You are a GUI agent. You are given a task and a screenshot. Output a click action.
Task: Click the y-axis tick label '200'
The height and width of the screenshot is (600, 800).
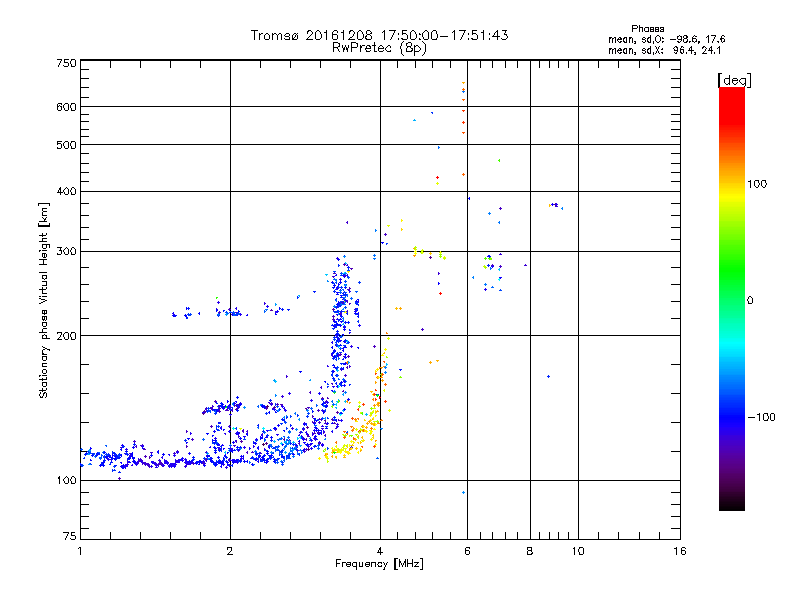(x=67, y=336)
